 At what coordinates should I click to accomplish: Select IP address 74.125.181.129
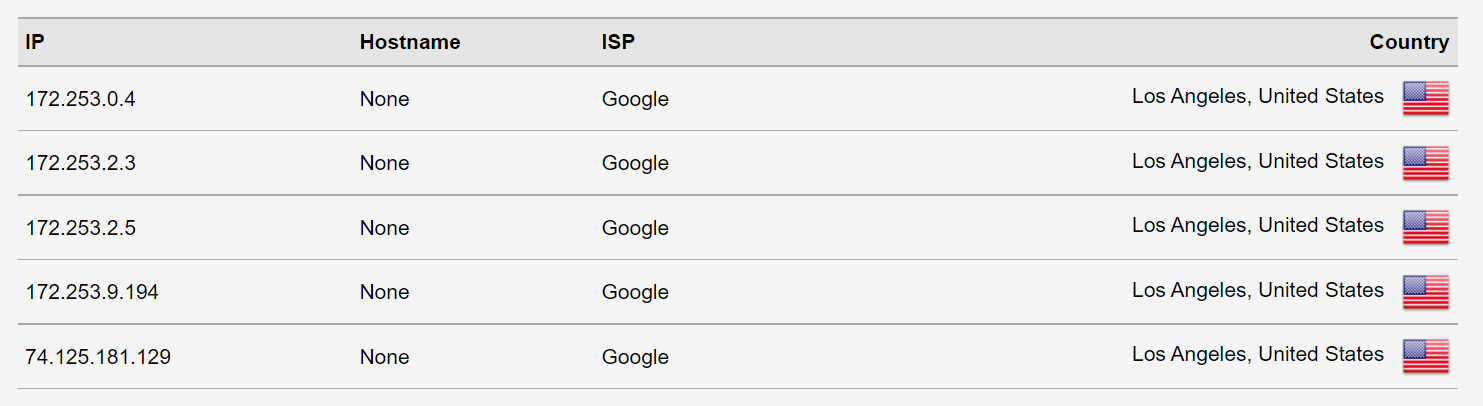coord(98,357)
